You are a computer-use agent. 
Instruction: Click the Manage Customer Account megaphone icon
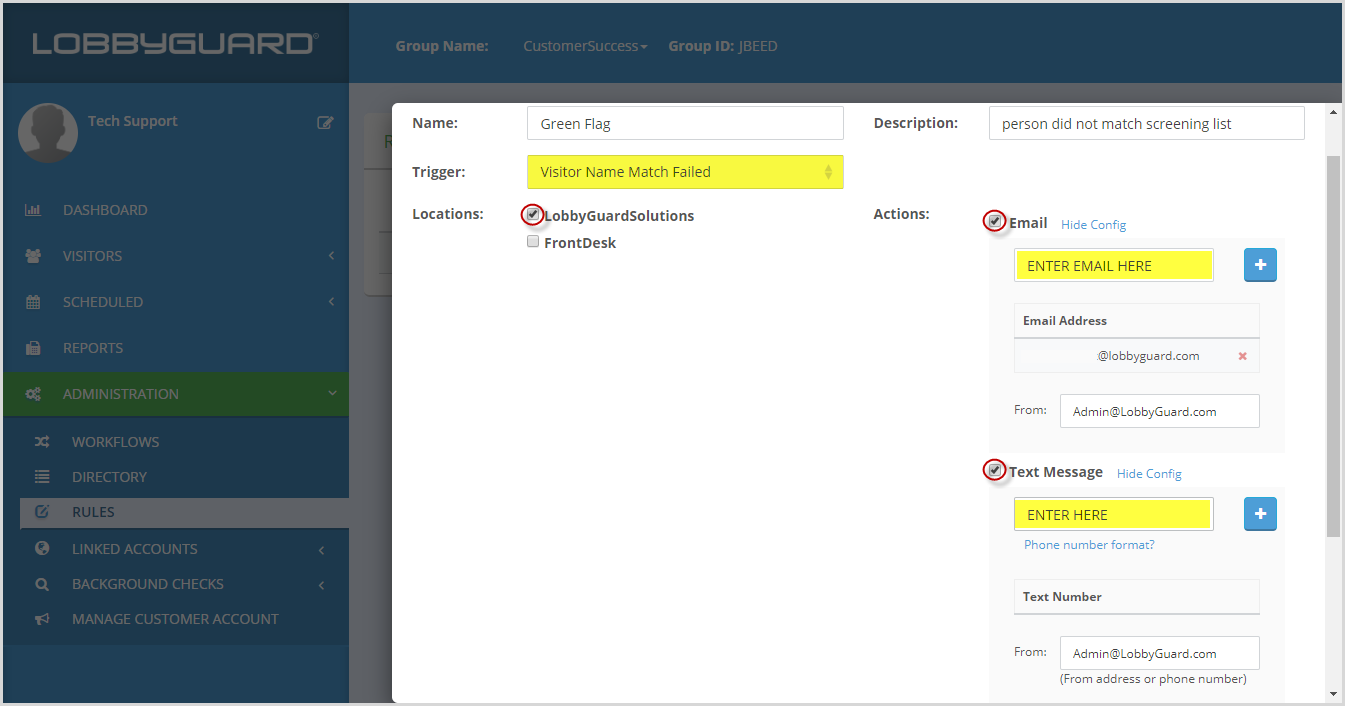[x=42, y=619]
